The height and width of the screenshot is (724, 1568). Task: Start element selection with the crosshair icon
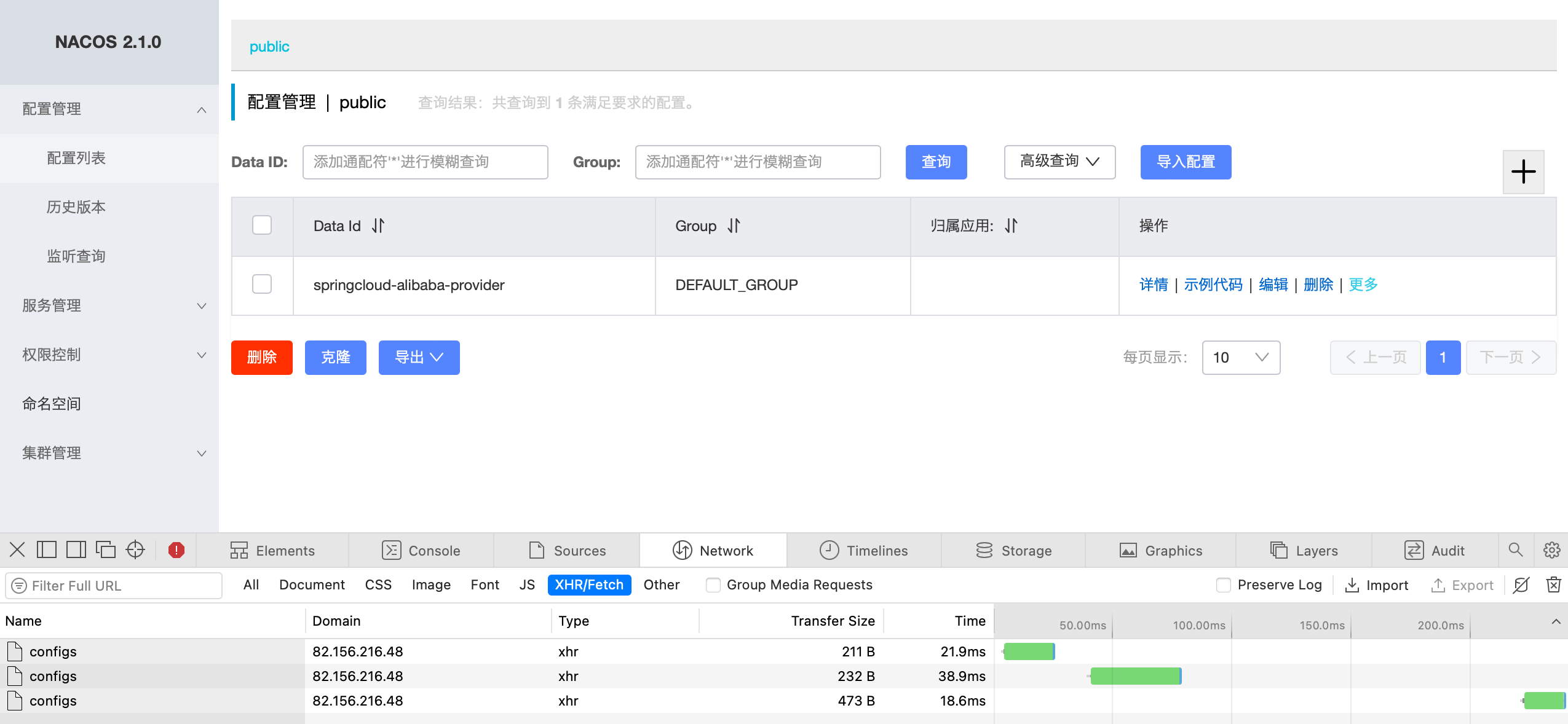tap(135, 549)
